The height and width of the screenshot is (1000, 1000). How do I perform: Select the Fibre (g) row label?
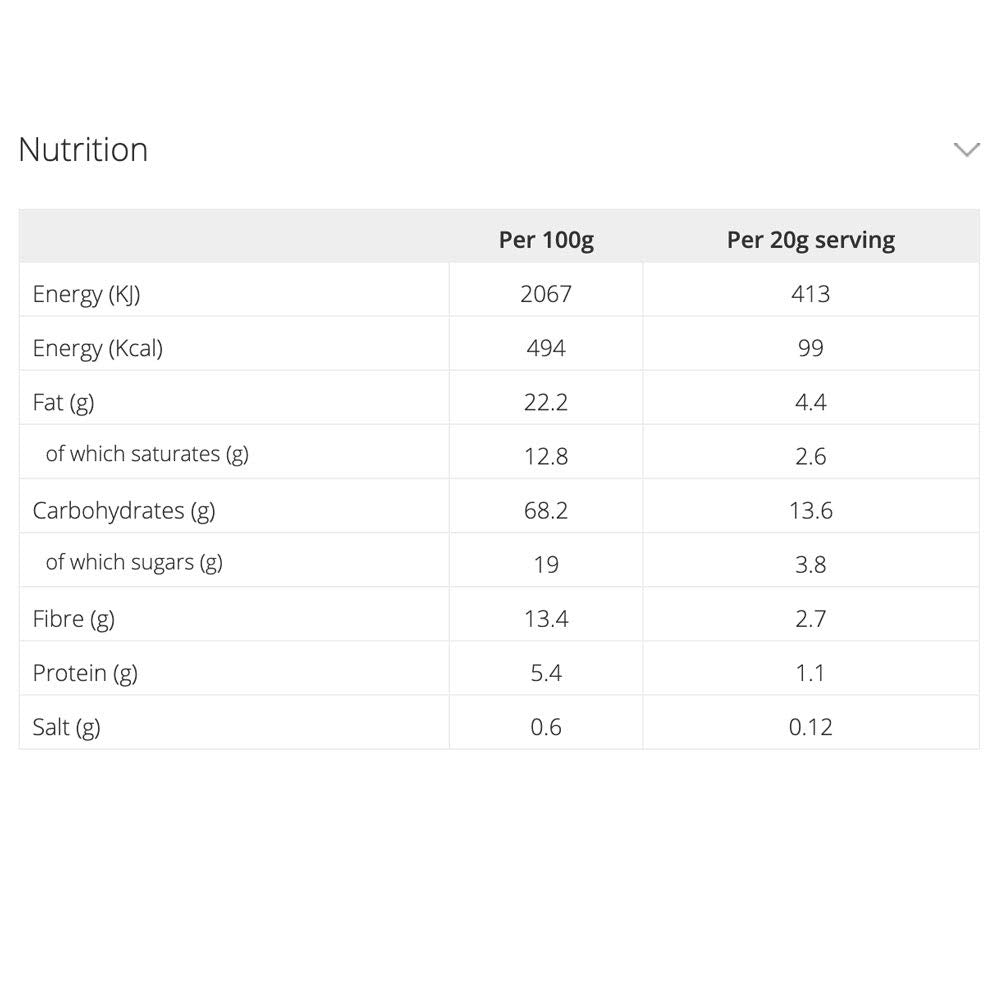(73, 619)
